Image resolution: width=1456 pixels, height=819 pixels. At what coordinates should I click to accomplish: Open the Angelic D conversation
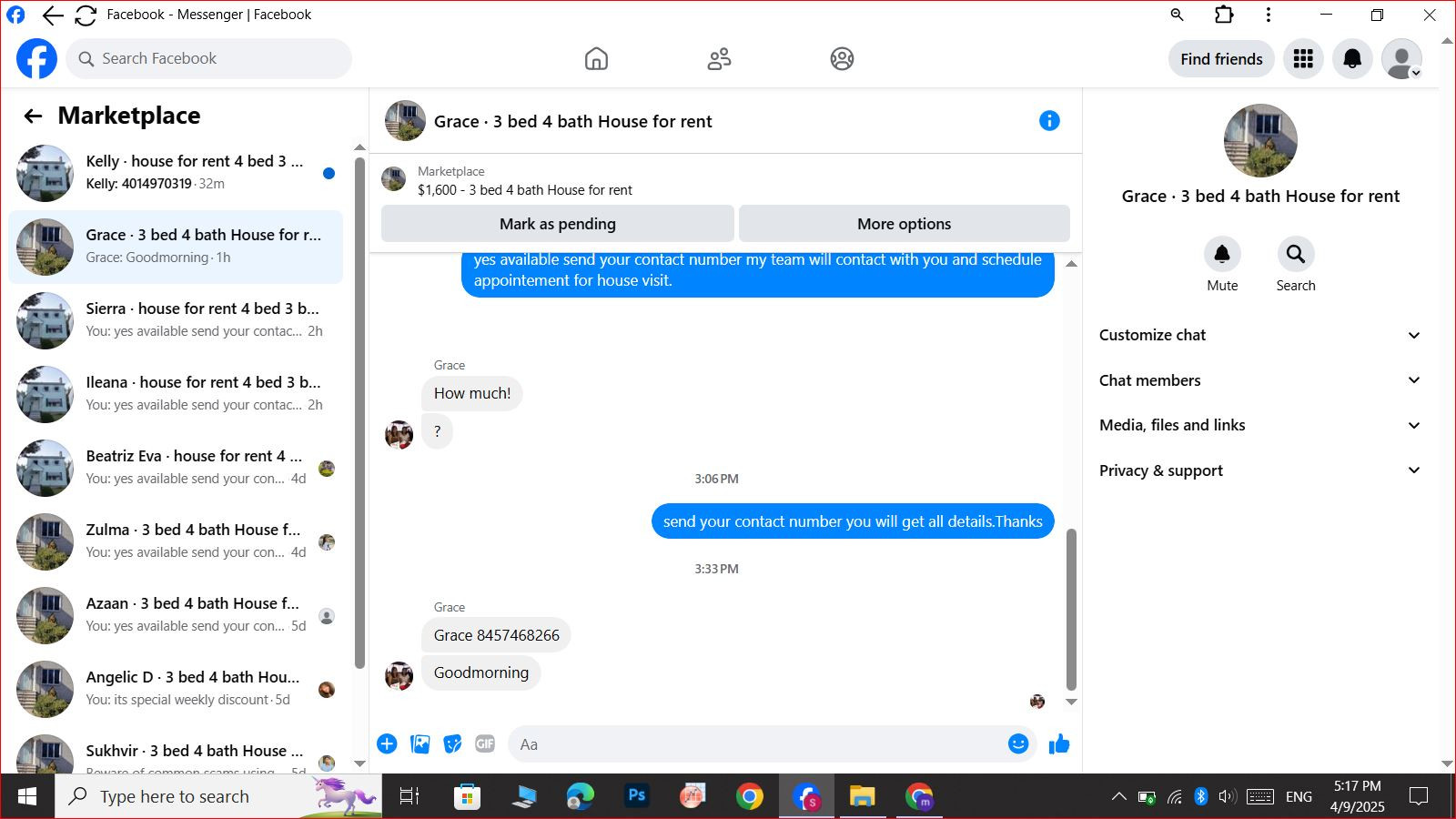pyautogui.click(x=176, y=689)
